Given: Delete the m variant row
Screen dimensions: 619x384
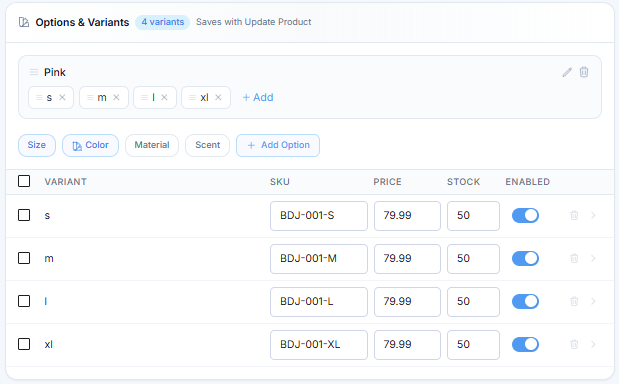Looking at the screenshot, I should (574, 258).
